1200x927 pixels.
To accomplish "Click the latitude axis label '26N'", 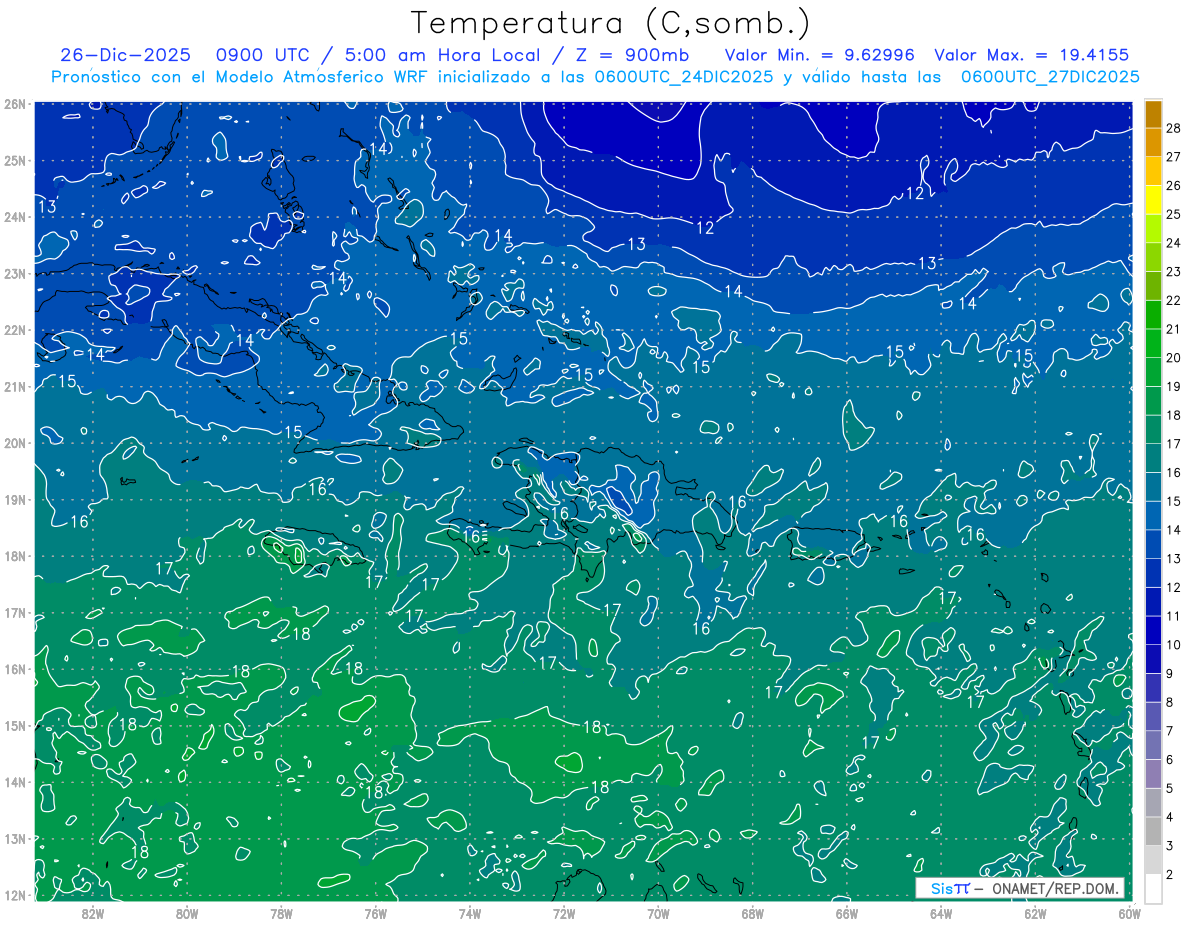I will point(14,104).
